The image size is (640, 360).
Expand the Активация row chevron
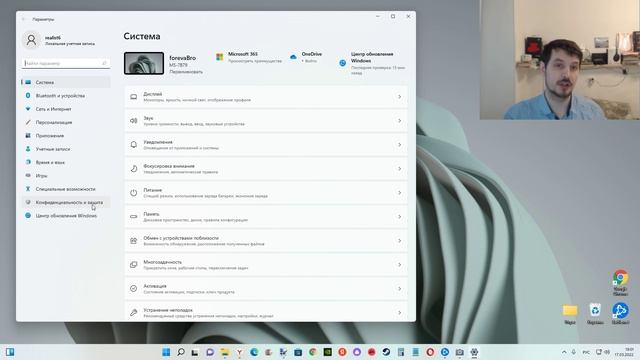pos(399,289)
